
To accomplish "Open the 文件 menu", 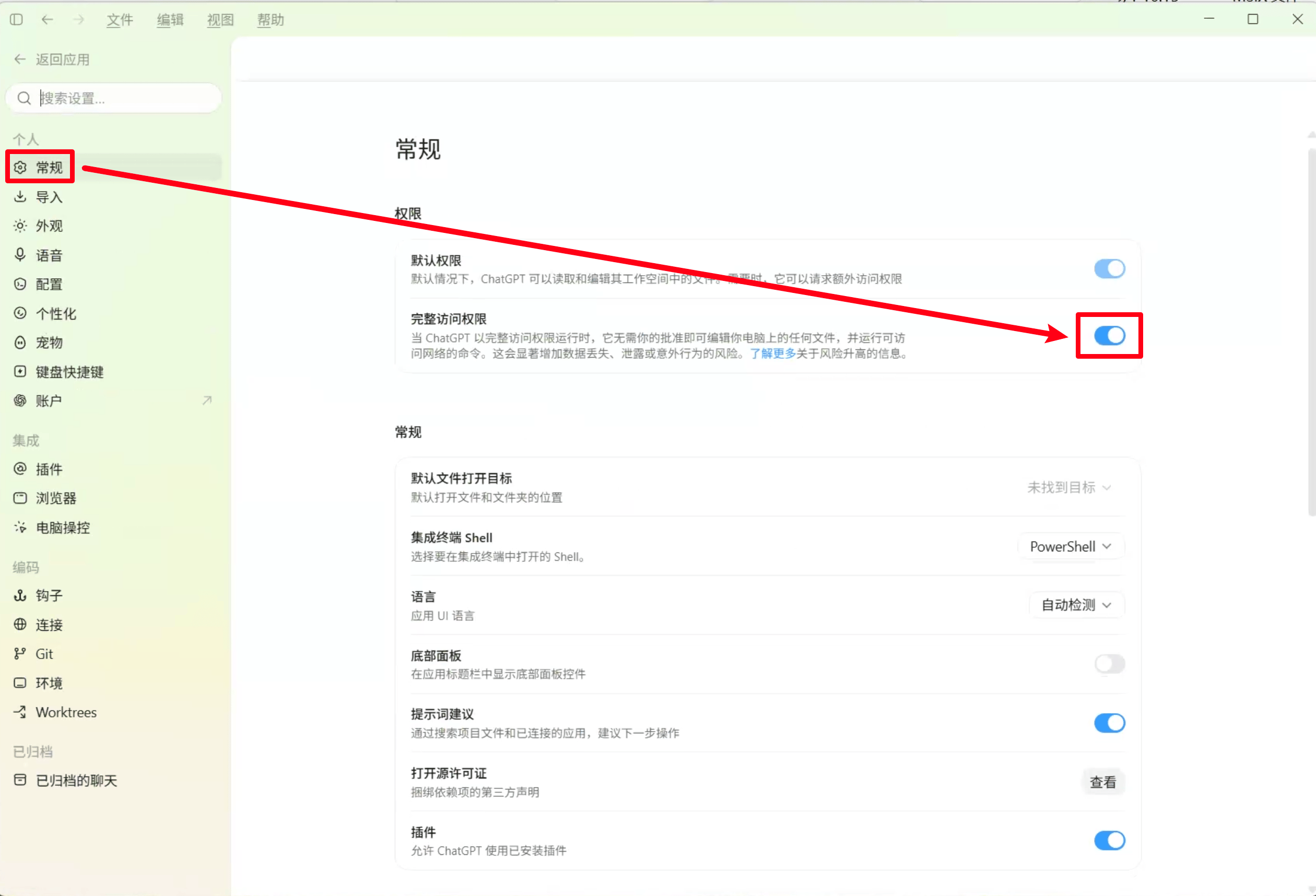I will click(x=120, y=20).
